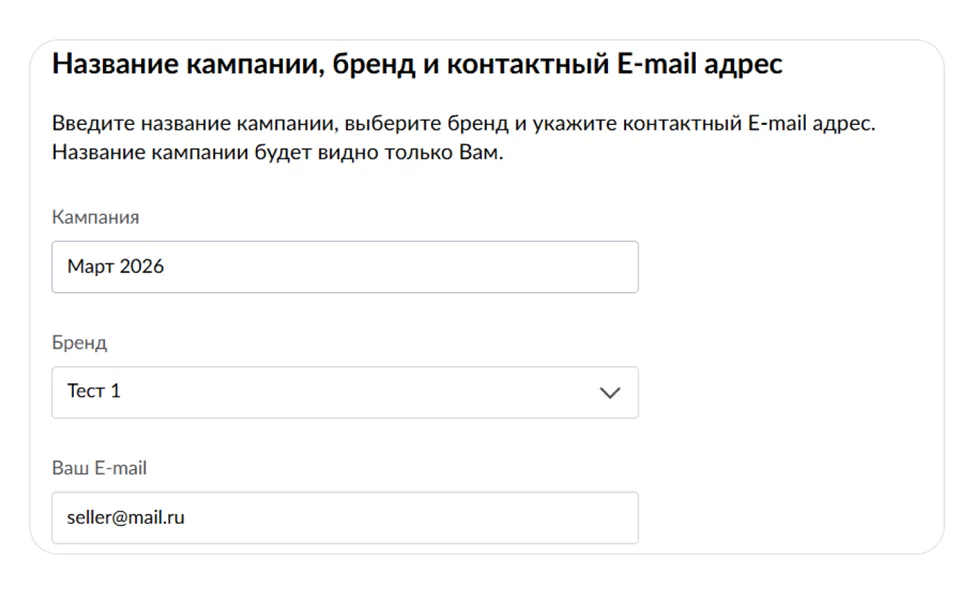Click the Бренд field label
Viewport: 974px width, 594px height.
(x=79, y=342)
